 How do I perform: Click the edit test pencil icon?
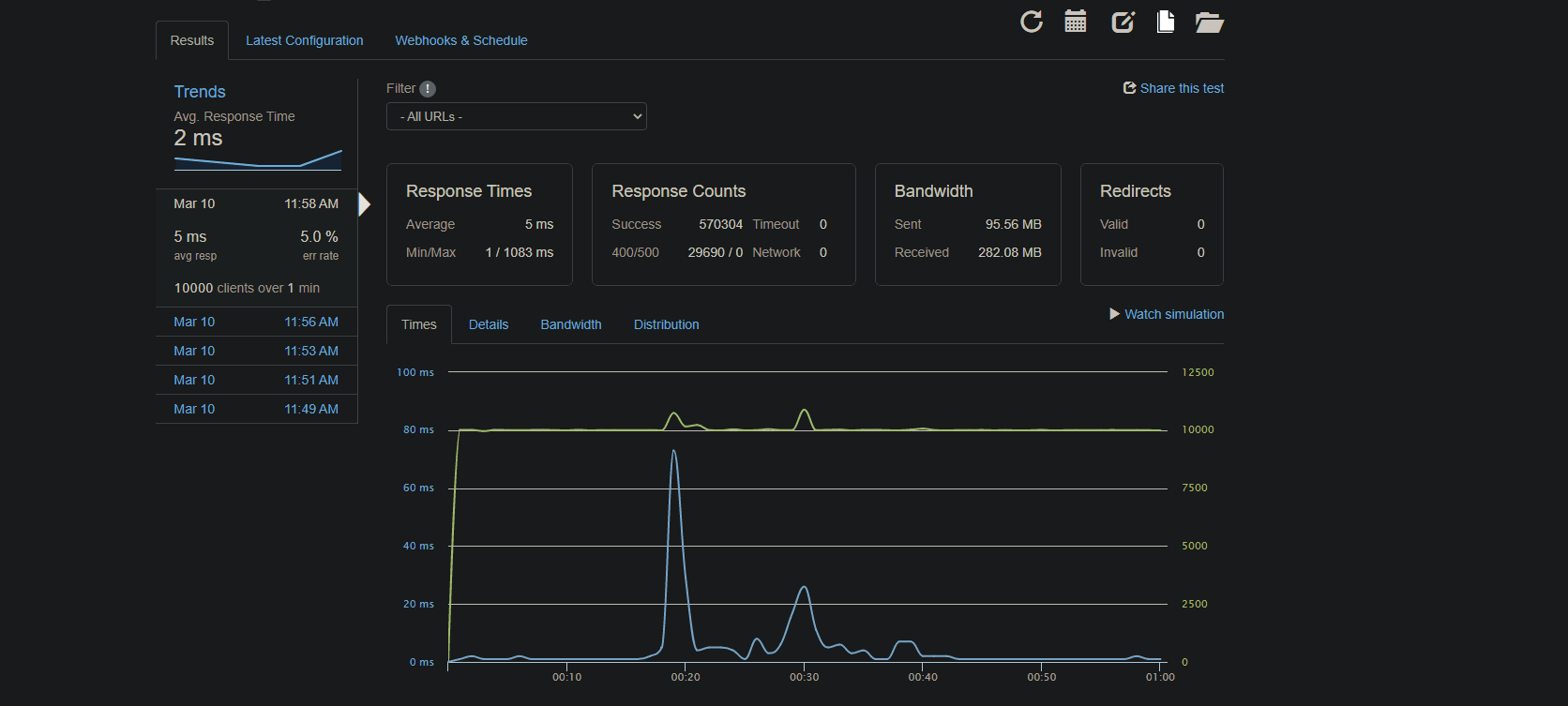click(1123, 22)
